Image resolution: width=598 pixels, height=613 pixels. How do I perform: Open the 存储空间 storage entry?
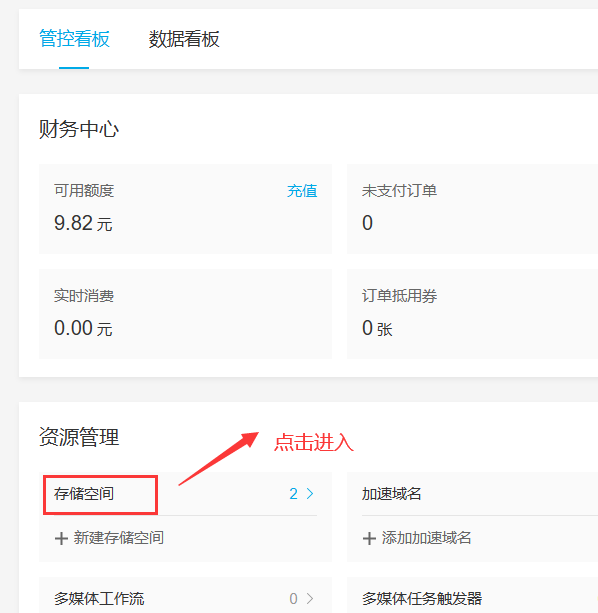coord(84,494)
